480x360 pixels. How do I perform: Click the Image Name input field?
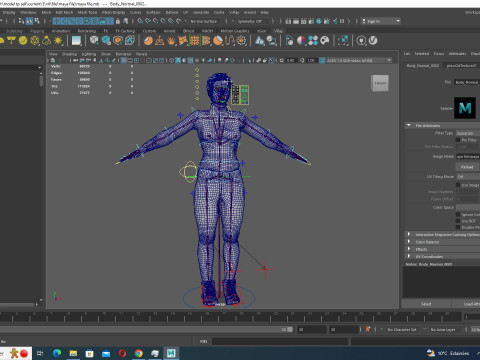pos(468,156)
